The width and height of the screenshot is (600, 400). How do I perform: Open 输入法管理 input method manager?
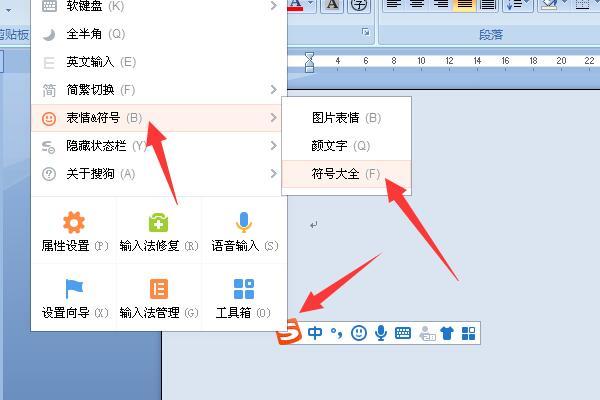click(158, 298)
